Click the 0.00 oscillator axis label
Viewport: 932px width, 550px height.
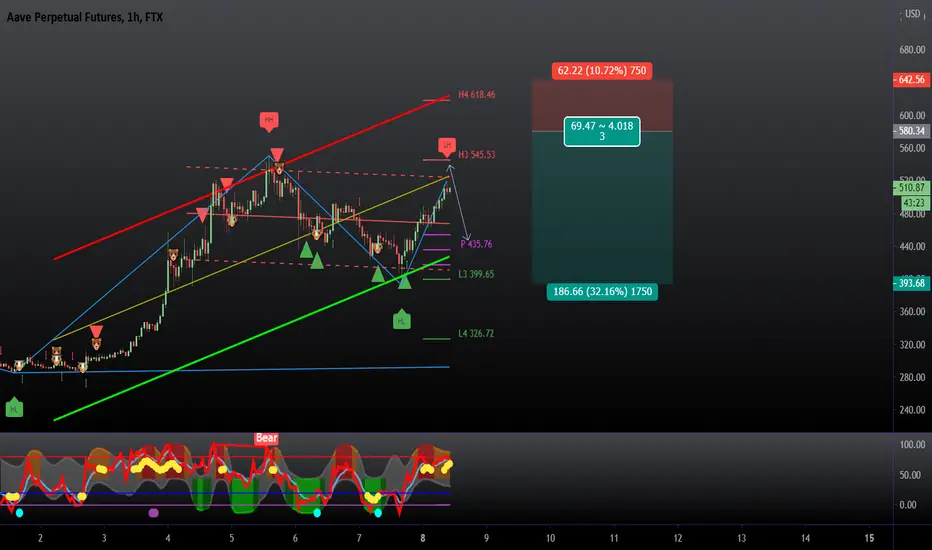coord(908,505)
